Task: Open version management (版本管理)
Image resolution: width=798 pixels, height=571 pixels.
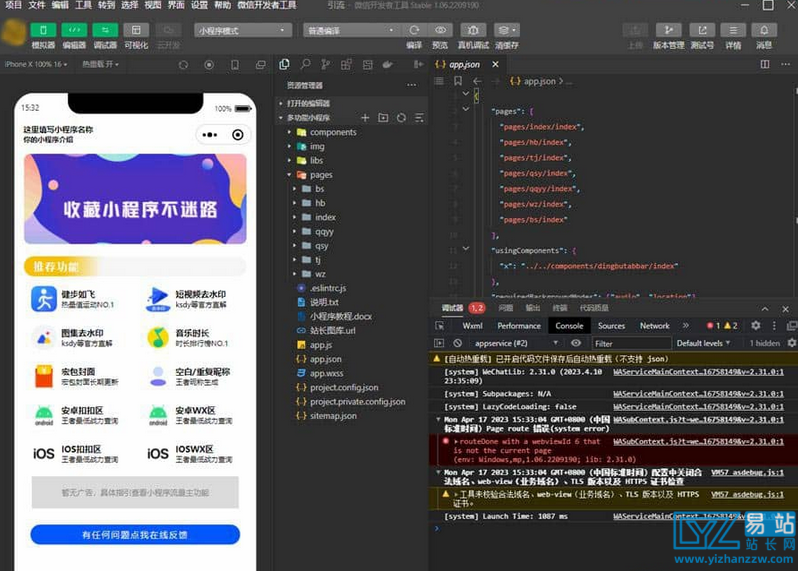Action: click(x=668, y=30)
